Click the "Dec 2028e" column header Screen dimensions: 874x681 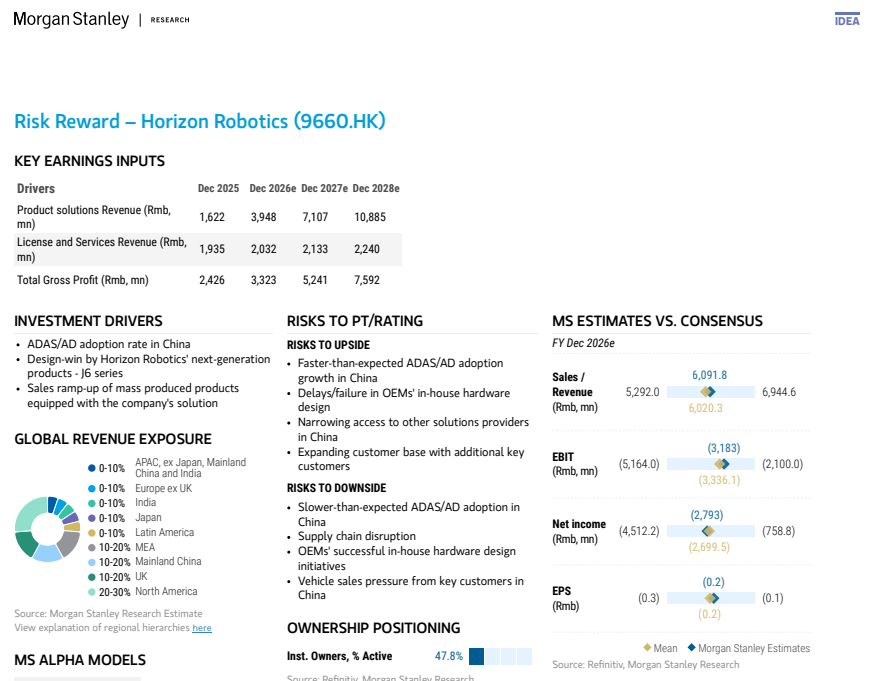tap(376, 188)
